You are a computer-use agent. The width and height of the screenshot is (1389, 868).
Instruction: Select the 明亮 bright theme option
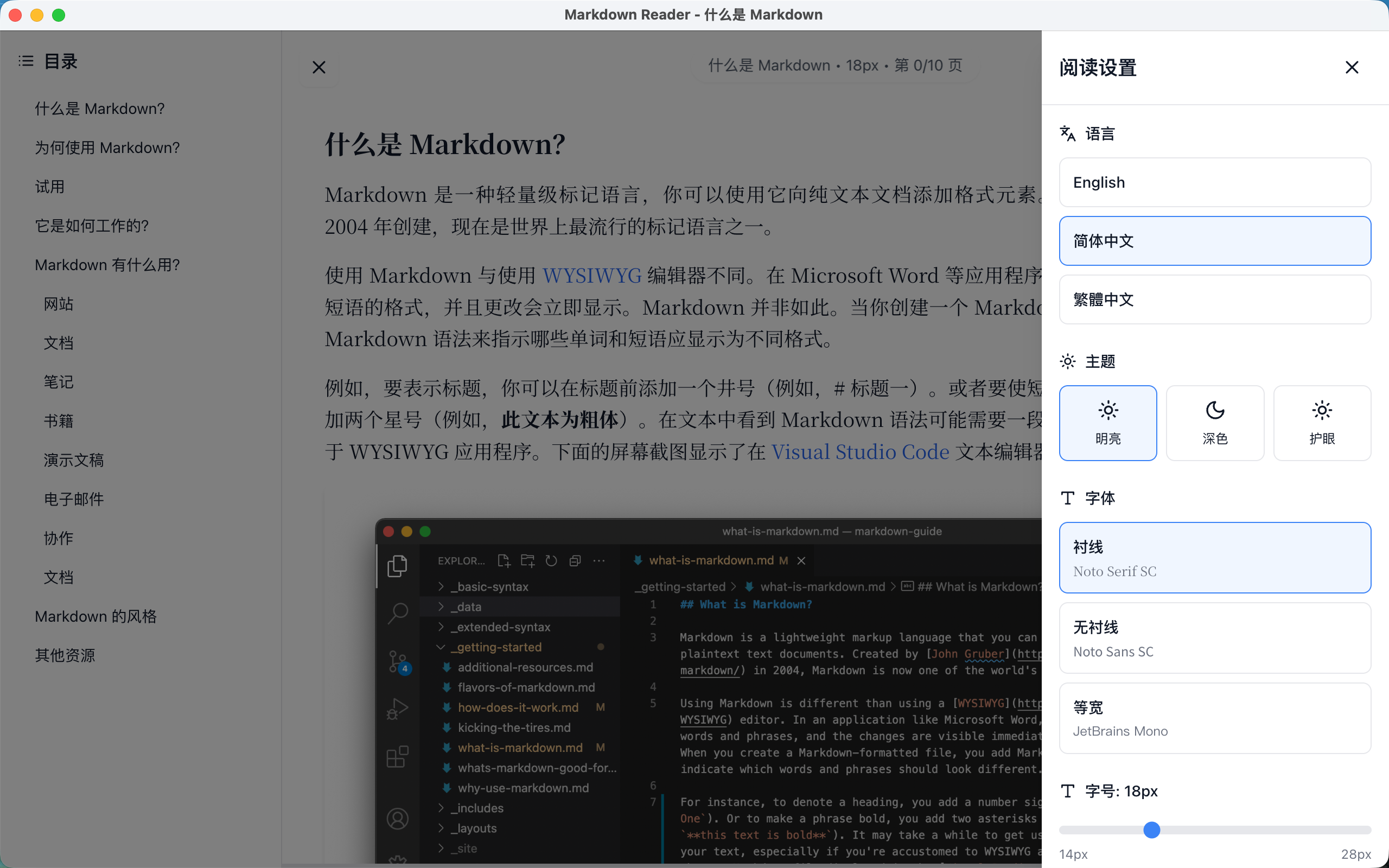point(1108,423)
